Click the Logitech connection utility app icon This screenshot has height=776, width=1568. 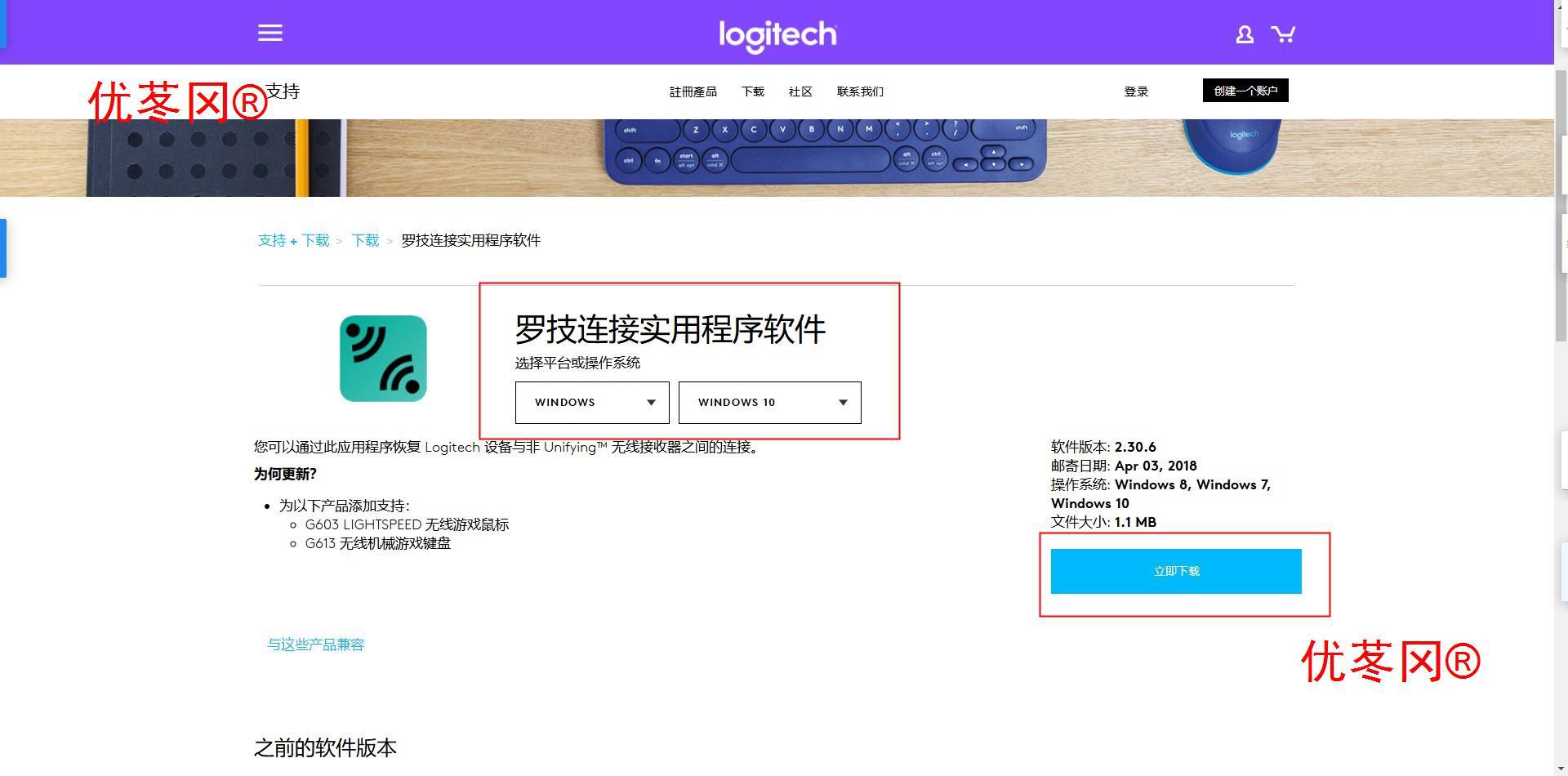(x=383, y=359)
